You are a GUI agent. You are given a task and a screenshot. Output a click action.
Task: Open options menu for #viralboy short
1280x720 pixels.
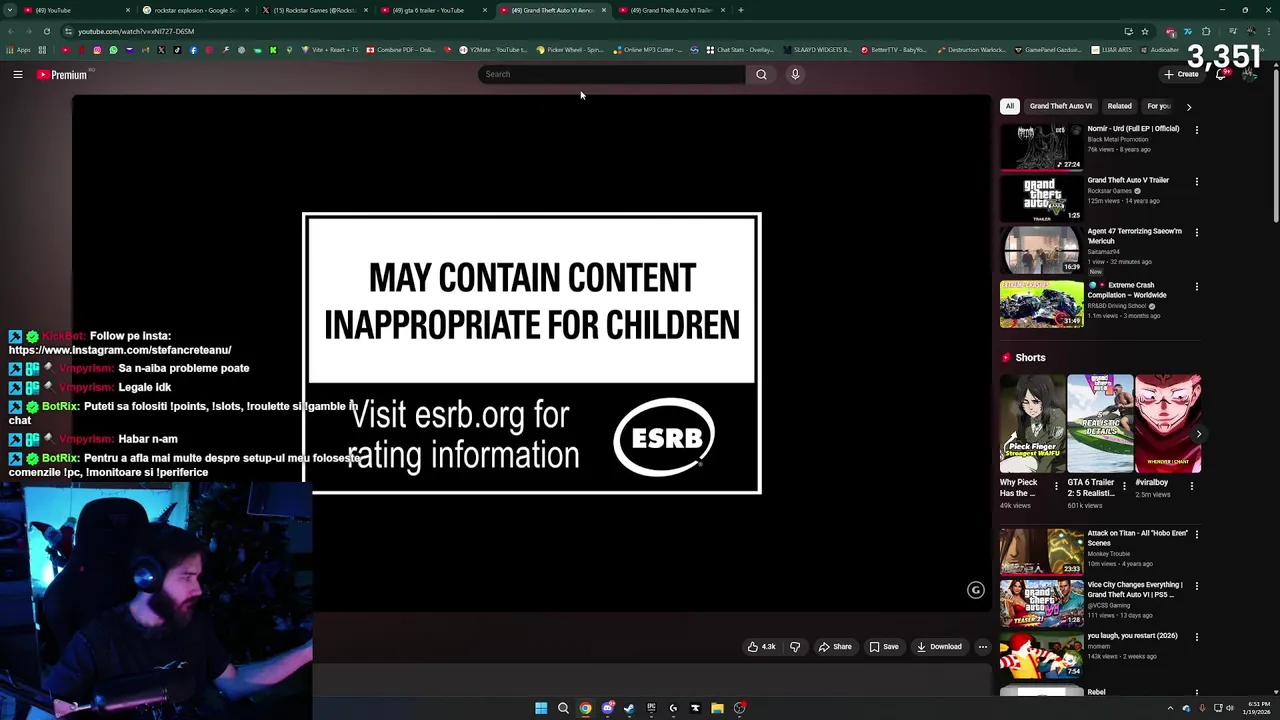pos(1191,485)
